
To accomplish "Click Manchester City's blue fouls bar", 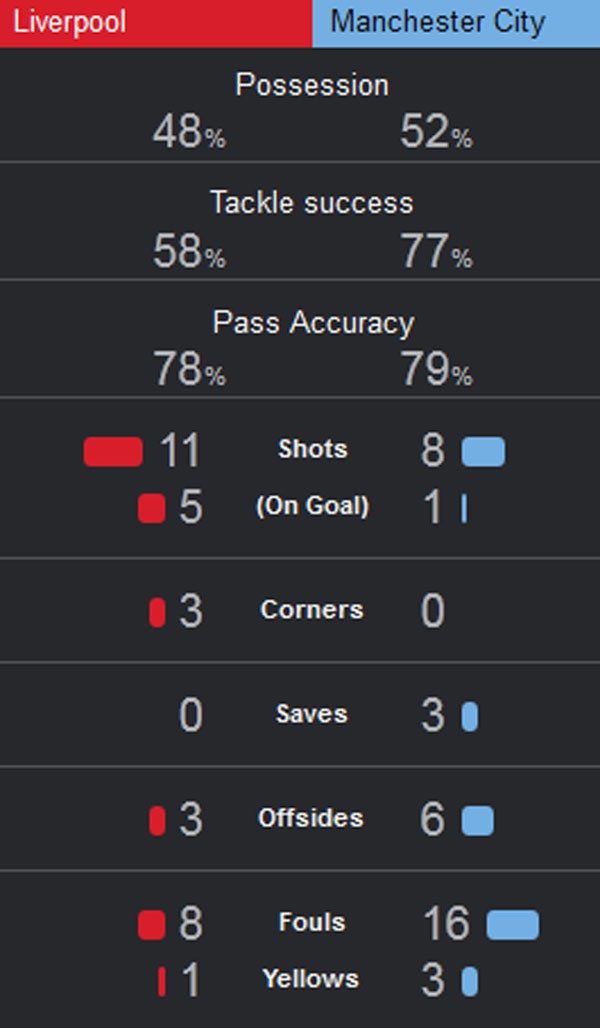I will tap(512, 924).
